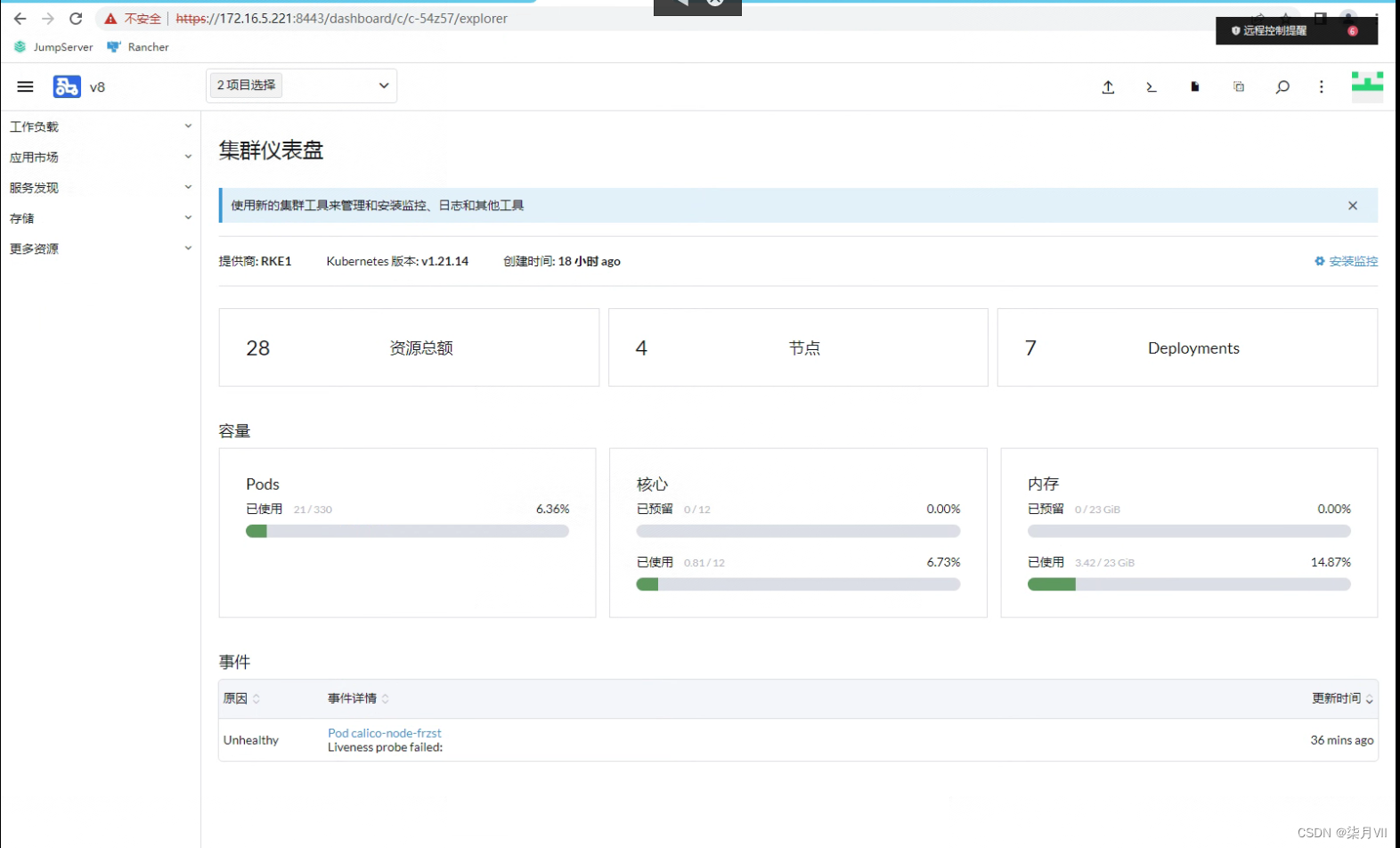This screenshot has width=1400, height=848.
Task: Expand the 服务发现 sidebar section
Action: click(x=101, y=187)
